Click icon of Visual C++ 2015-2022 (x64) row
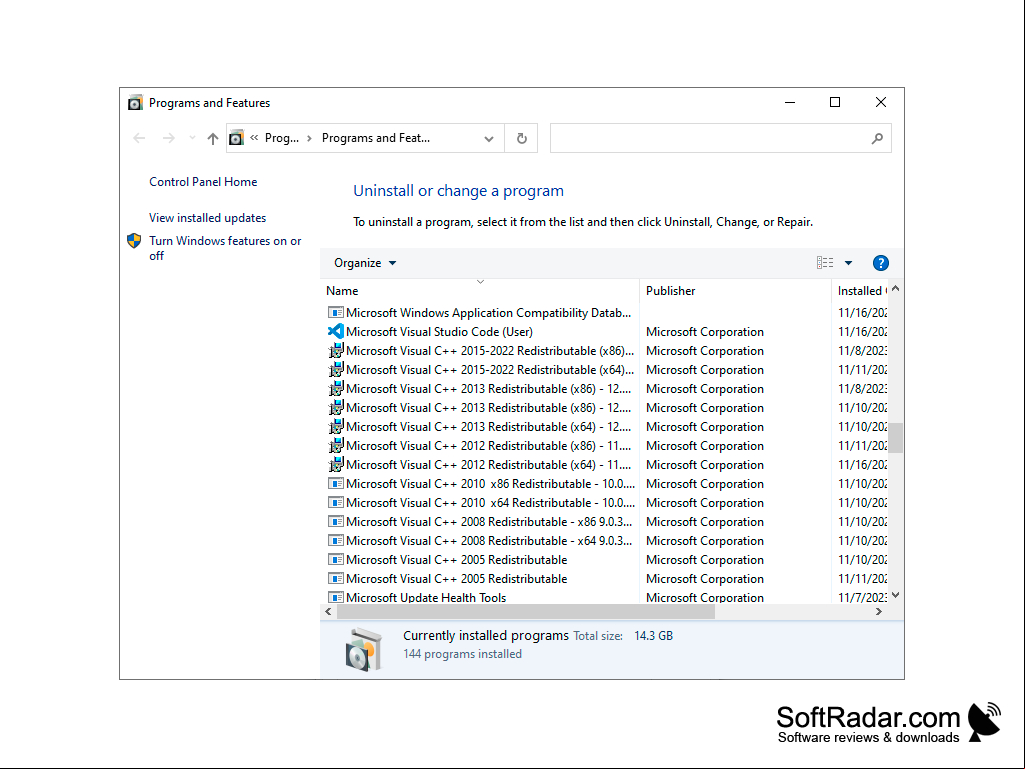The height and width of the screenshot is (769, 1025). (x=335, y=369)
